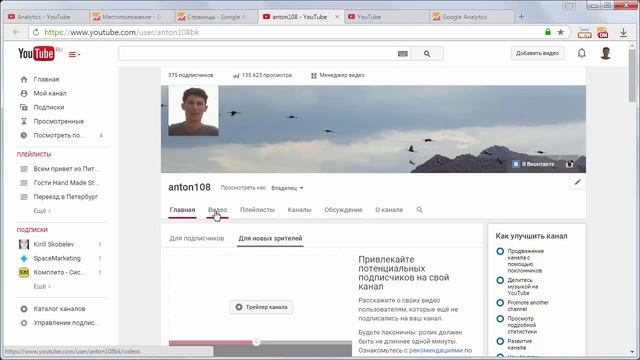Bookmark the page with star icon
Viewport: 640px width, 360px height.
click(x=561, y=32)
